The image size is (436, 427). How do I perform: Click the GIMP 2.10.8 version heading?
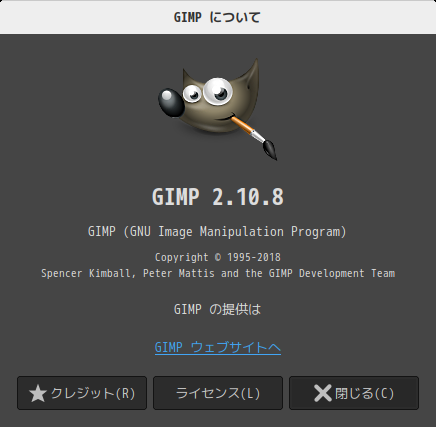(218, 197)
